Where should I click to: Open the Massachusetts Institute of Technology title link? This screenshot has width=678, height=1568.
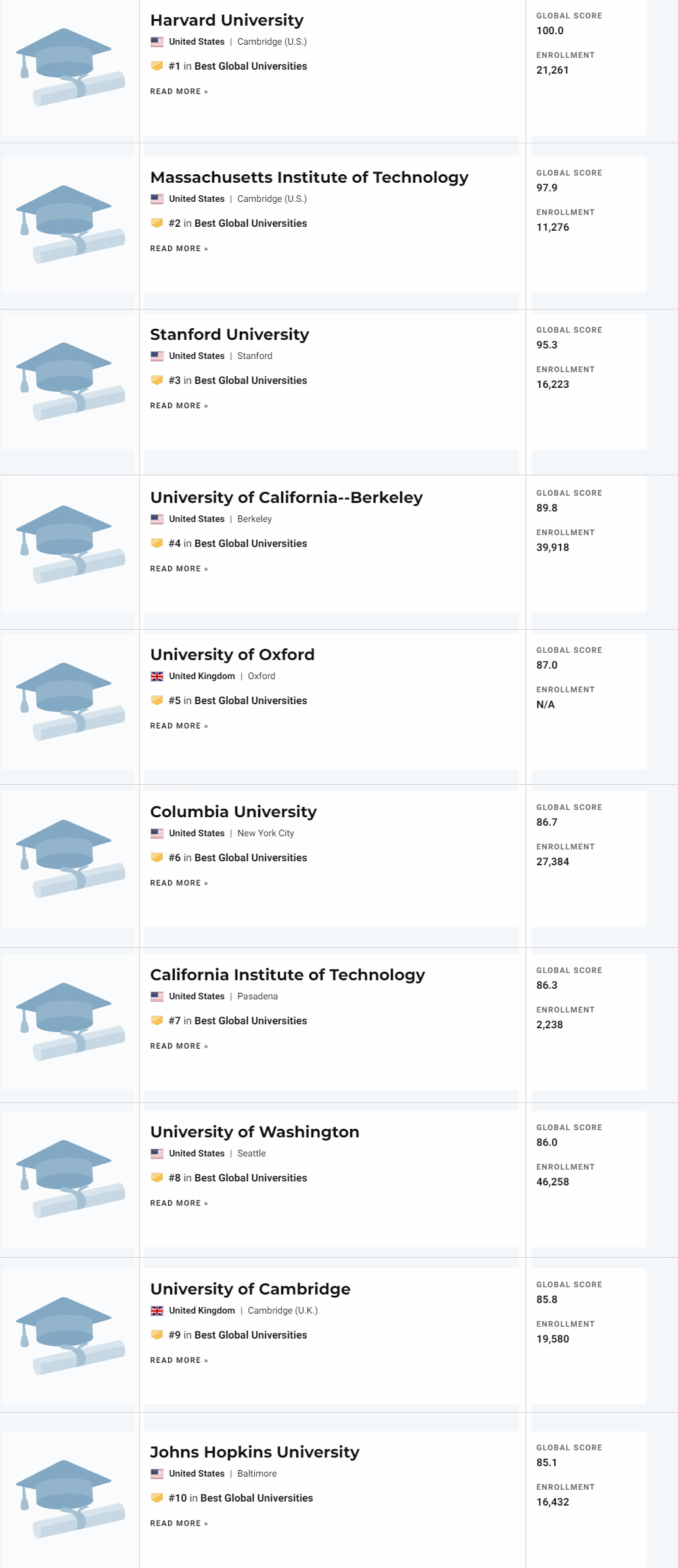(309, 178)
